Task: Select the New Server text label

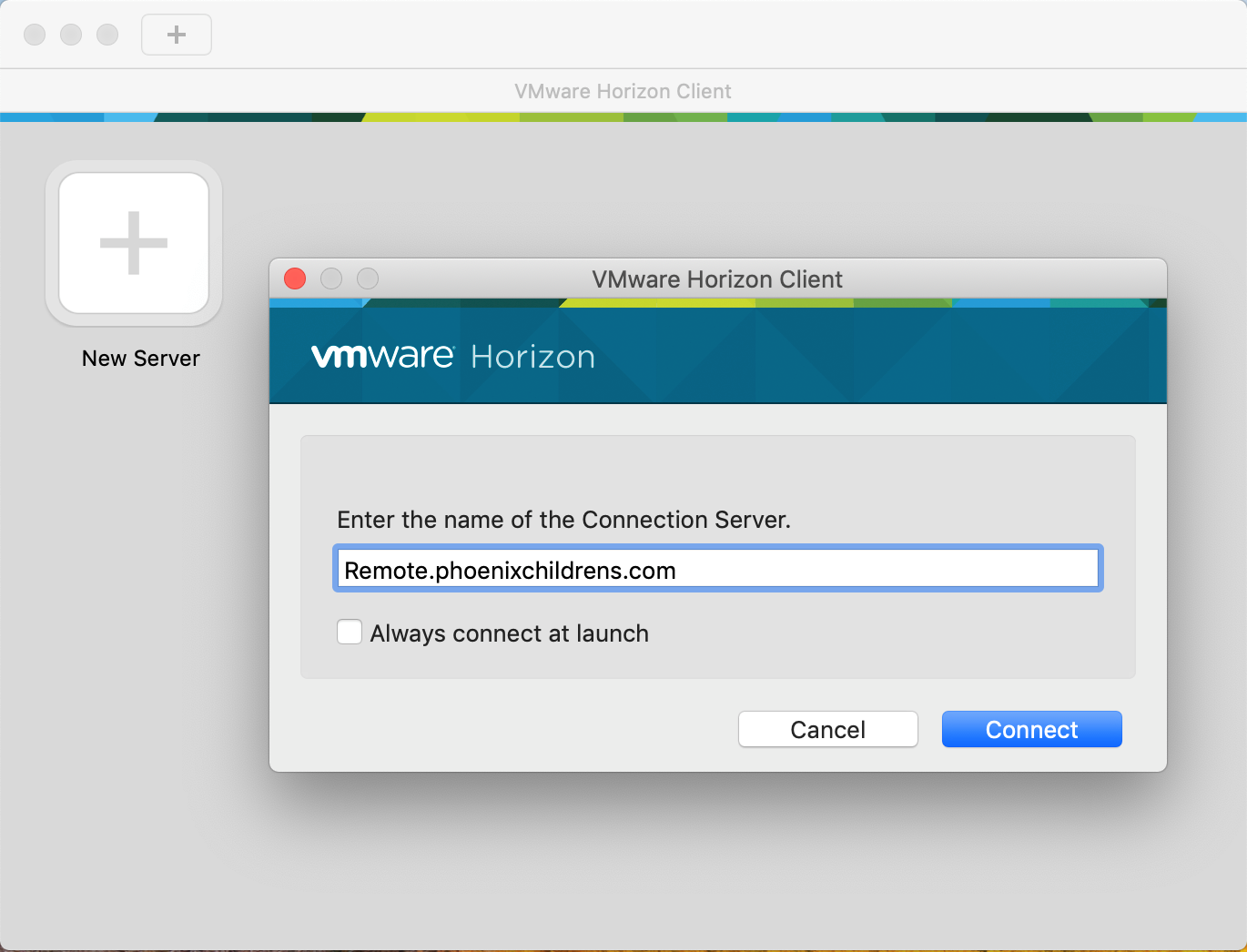Action: pyautogui.click(x=141, y=359)
